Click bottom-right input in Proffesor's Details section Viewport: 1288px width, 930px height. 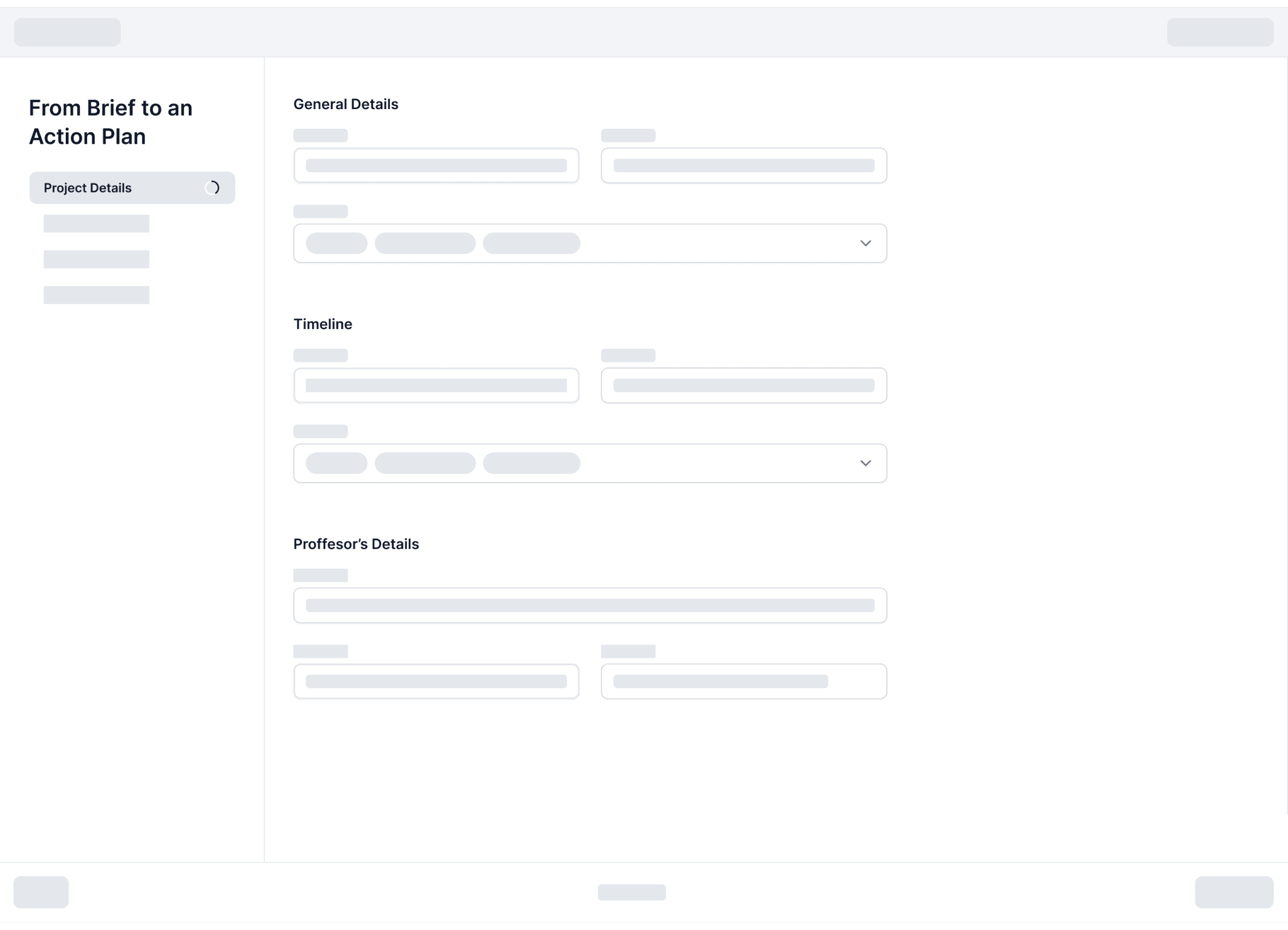tap(743, 681)
